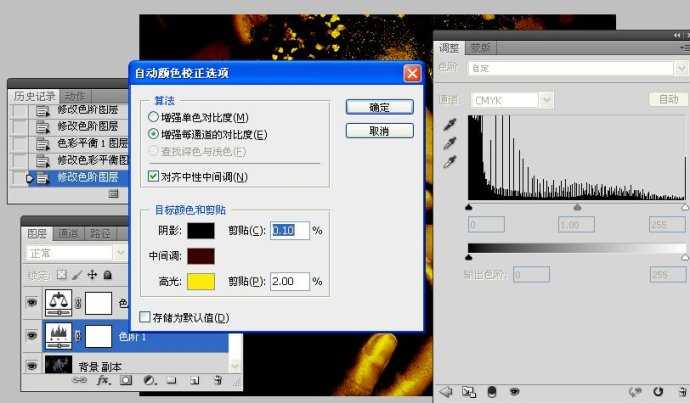Screen dimensions: 690x403
Task: Confirm dialog with 确定 button
Action: point(379,107)
